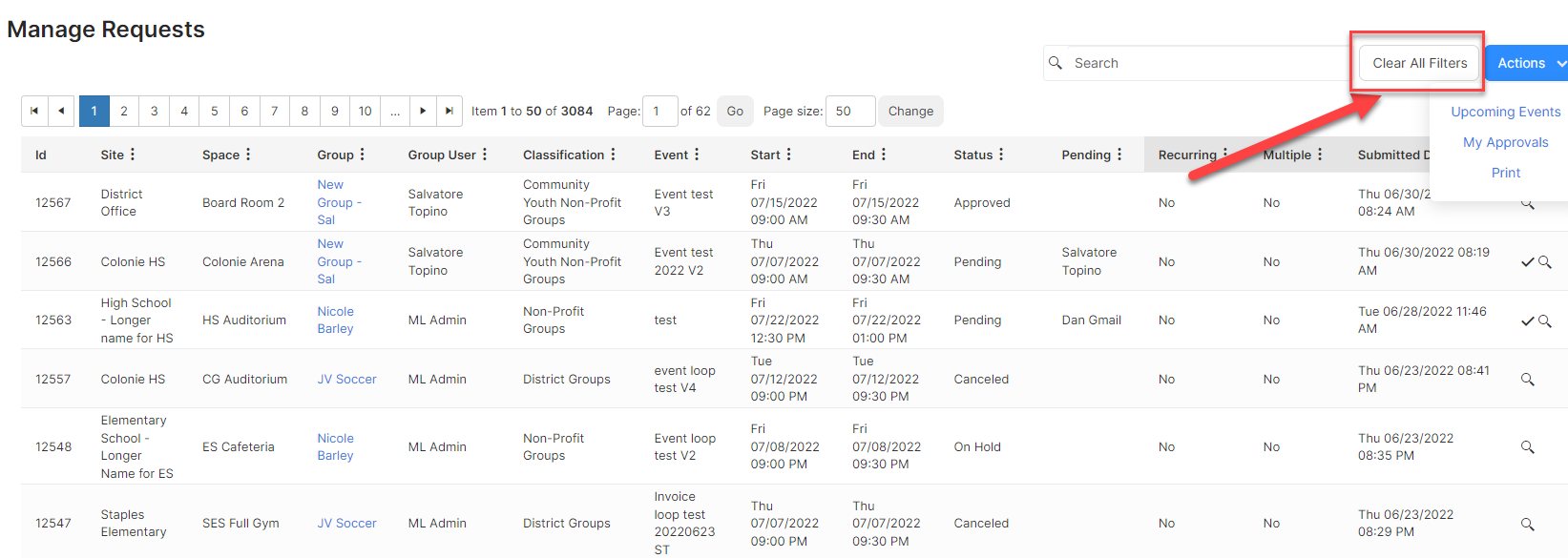This screenshot has width=1568, height=558.
Task: Open column menu for Status
Action: click(x=1001, y=155)
